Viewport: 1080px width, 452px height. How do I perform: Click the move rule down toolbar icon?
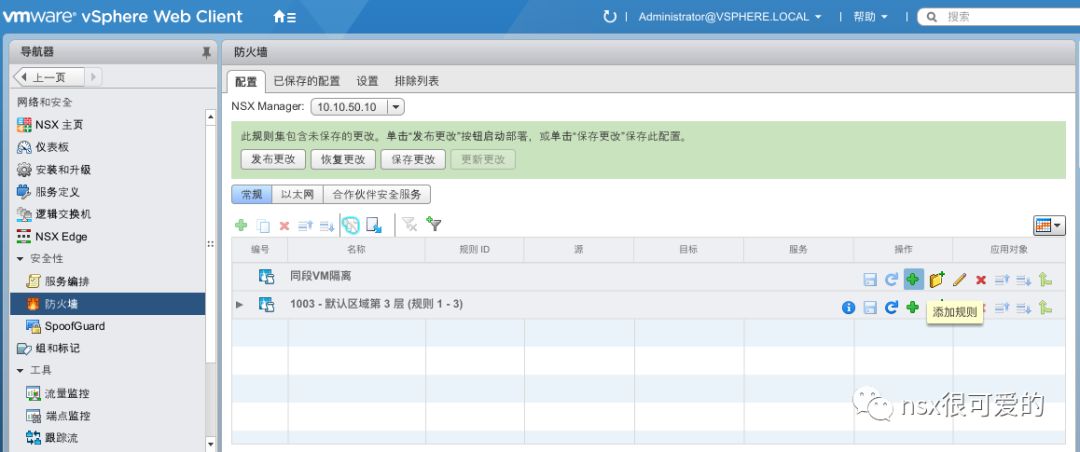click(x=326, y=225)
